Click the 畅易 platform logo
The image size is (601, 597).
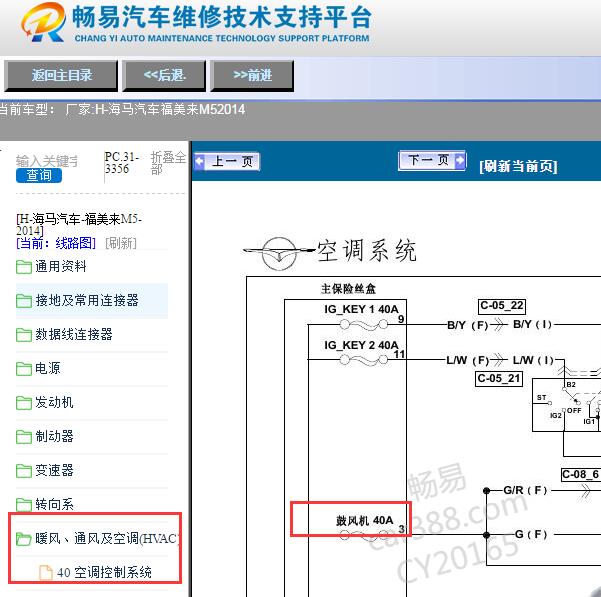(x=43, y=22)
